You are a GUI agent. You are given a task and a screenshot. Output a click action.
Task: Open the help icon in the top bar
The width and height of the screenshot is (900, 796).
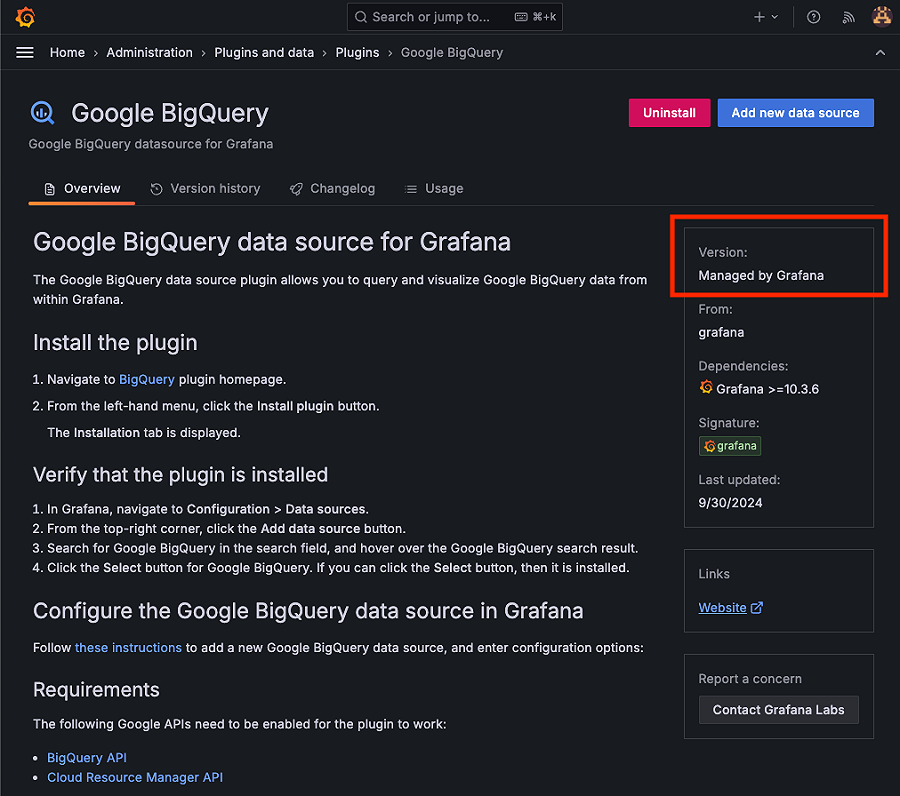(813, 16)
